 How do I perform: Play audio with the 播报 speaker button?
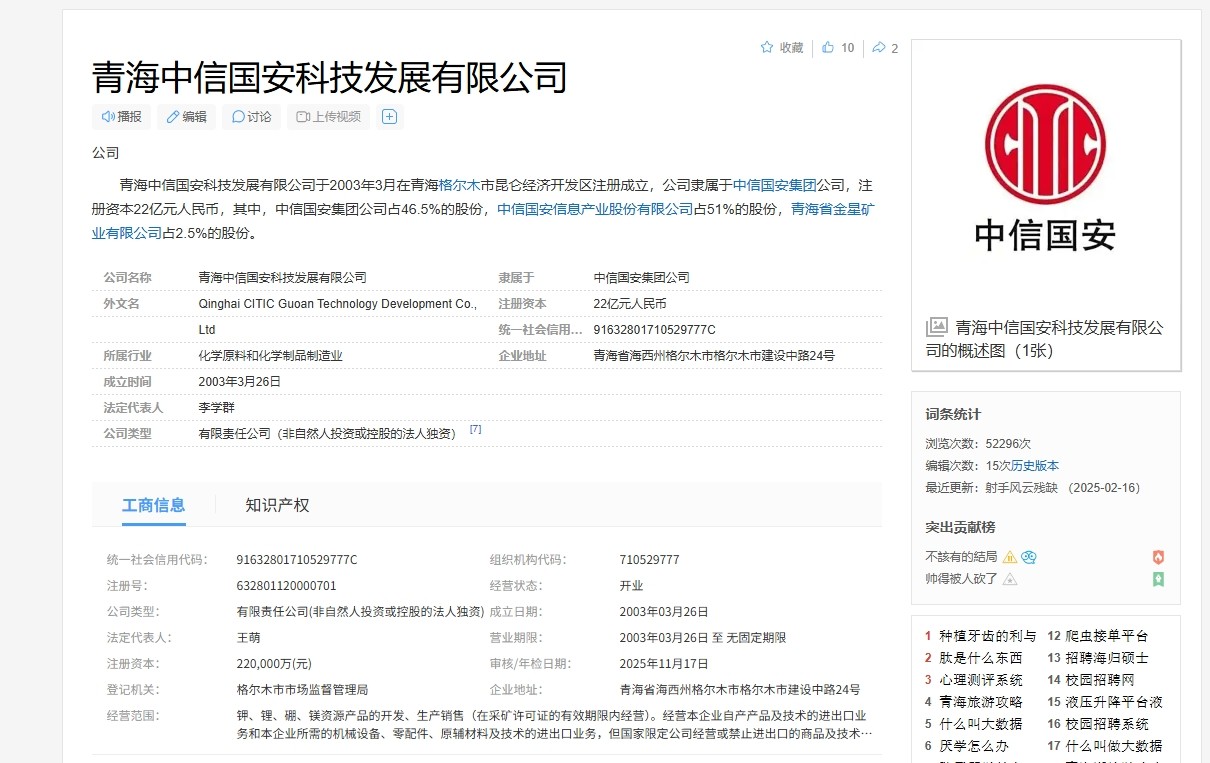click(122, 117)
